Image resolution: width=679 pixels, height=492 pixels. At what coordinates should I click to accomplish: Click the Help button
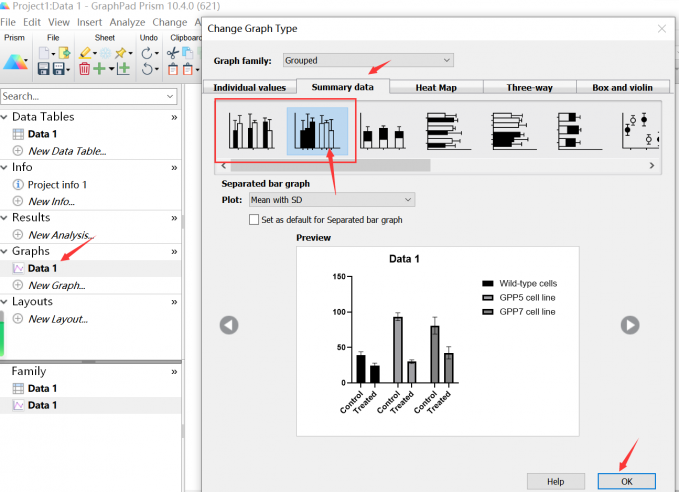tap(556, 481)
